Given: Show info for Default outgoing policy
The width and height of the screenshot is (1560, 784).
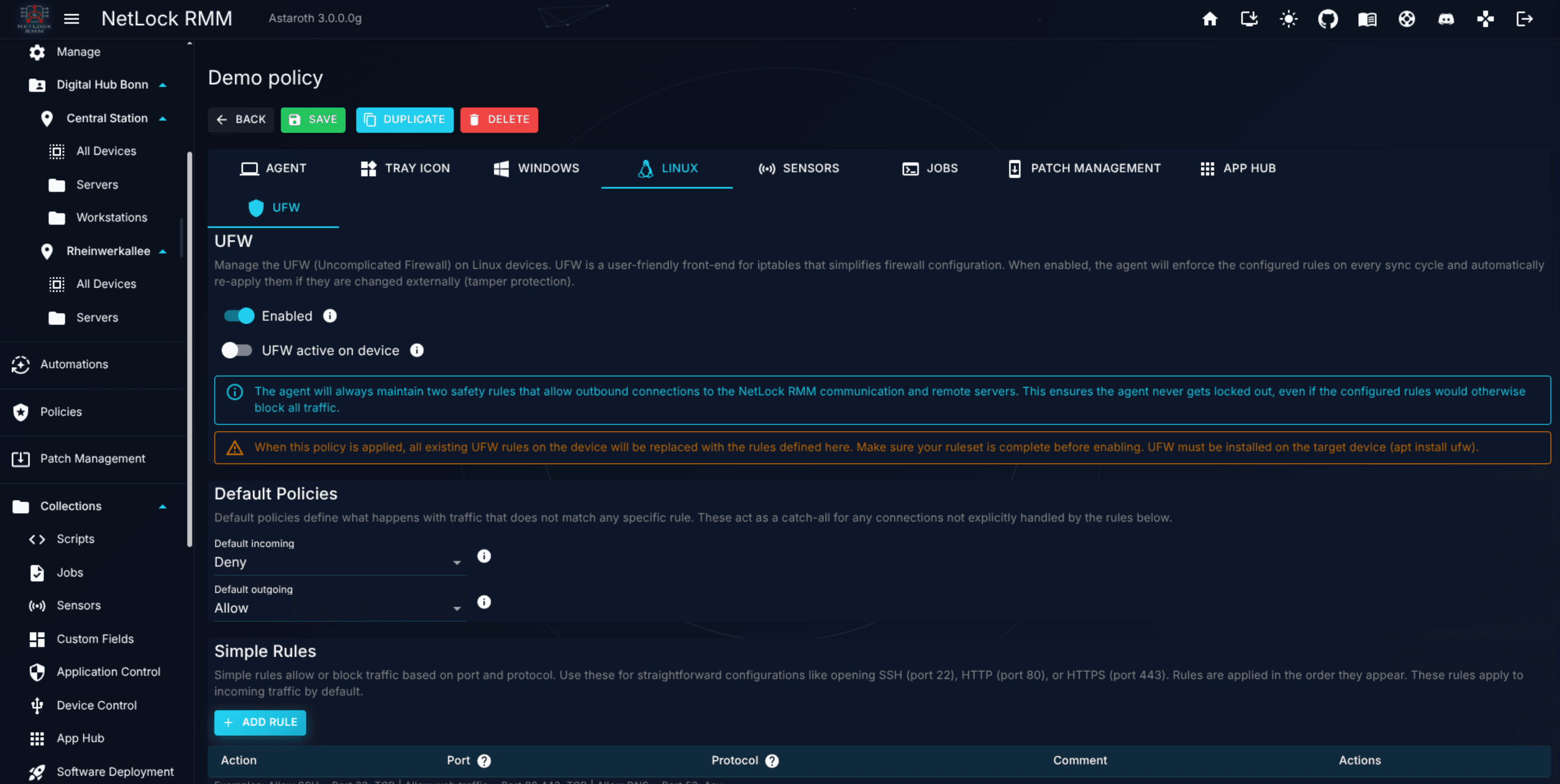Looking at the screenshot, I should [484, 602].
